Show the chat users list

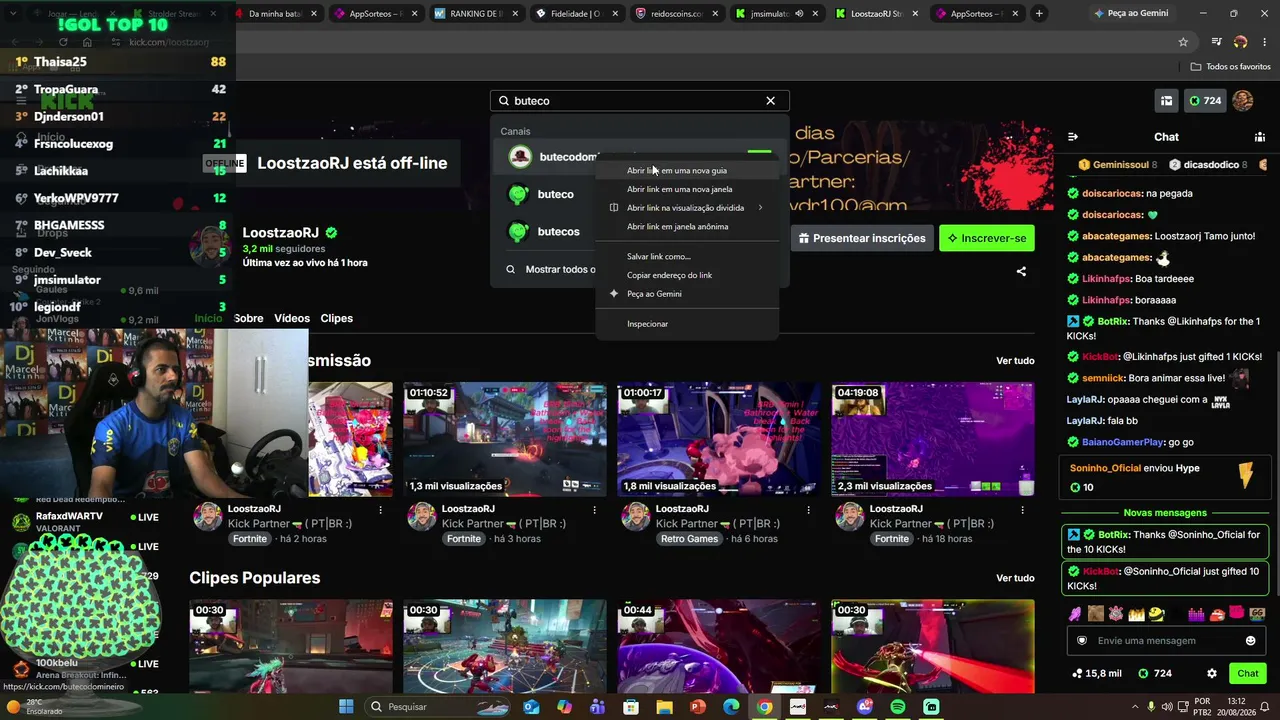click(1260, 137)
